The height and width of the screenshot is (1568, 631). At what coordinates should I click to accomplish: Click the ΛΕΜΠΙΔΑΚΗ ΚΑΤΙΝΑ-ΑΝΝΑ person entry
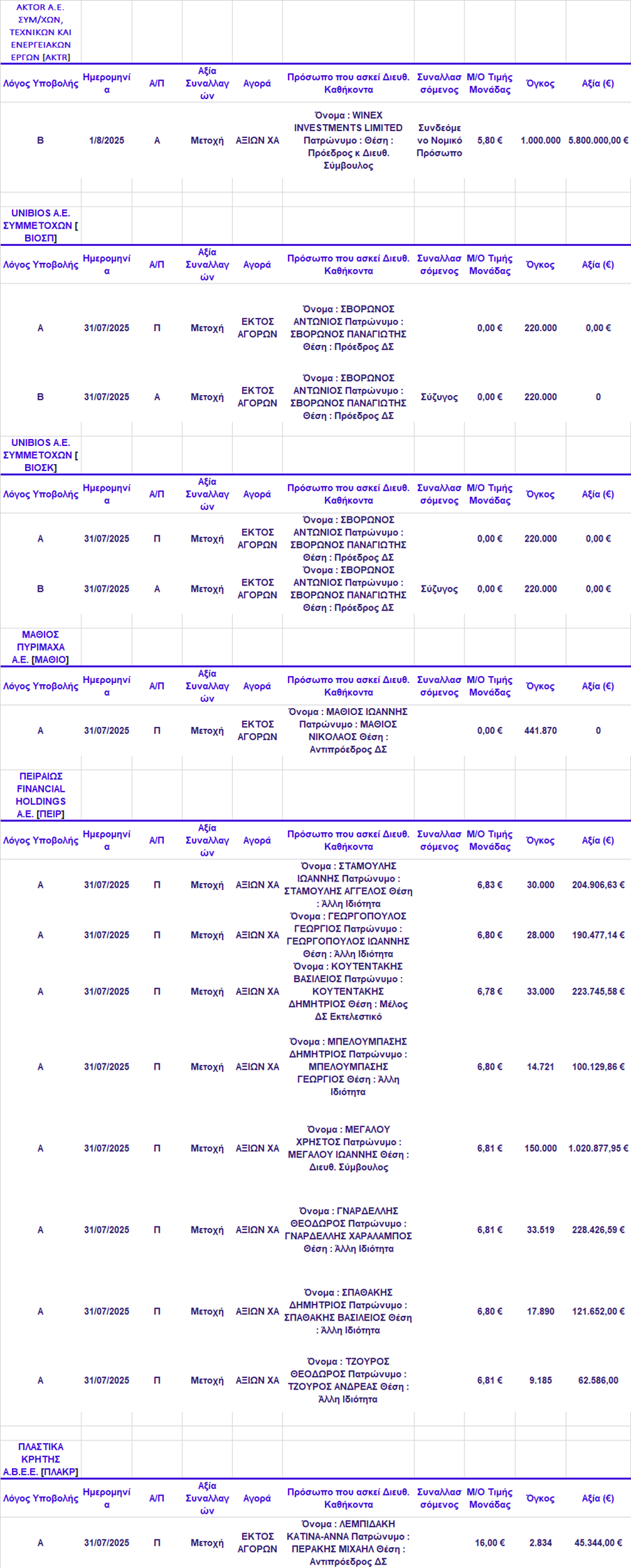click(x=348, y=1542)
